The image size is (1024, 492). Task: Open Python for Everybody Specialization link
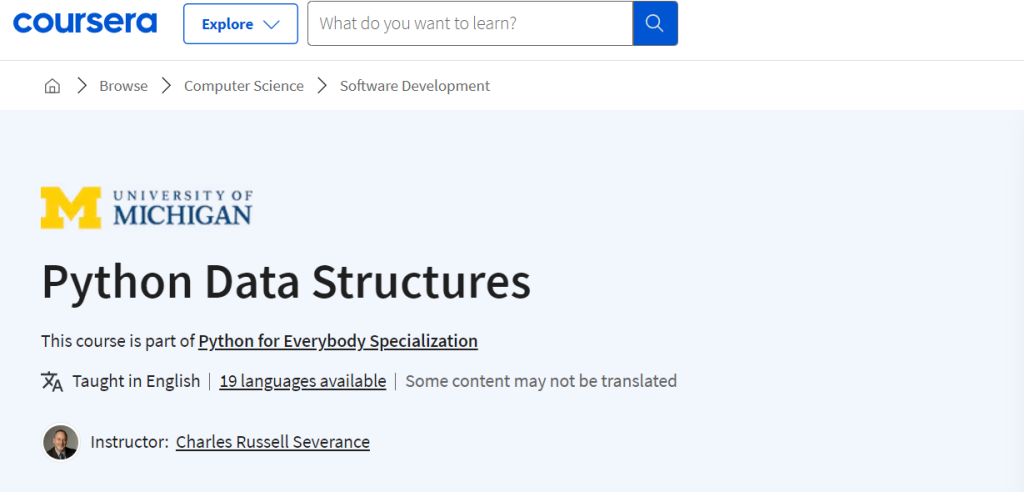(338, 341)
